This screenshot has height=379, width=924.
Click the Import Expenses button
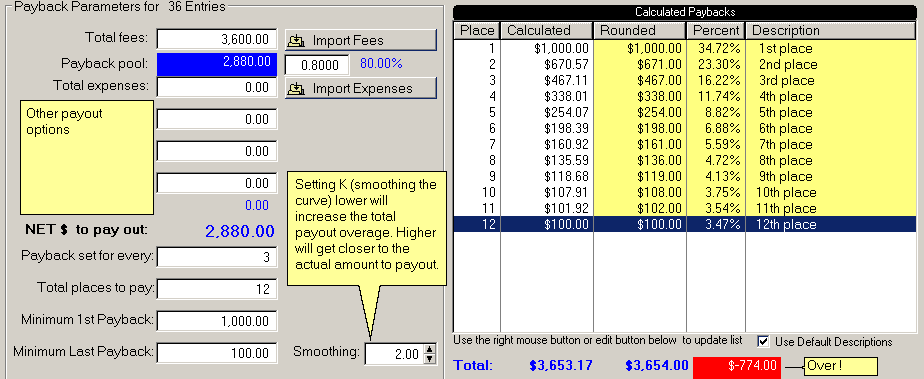[x=361, y=88]
